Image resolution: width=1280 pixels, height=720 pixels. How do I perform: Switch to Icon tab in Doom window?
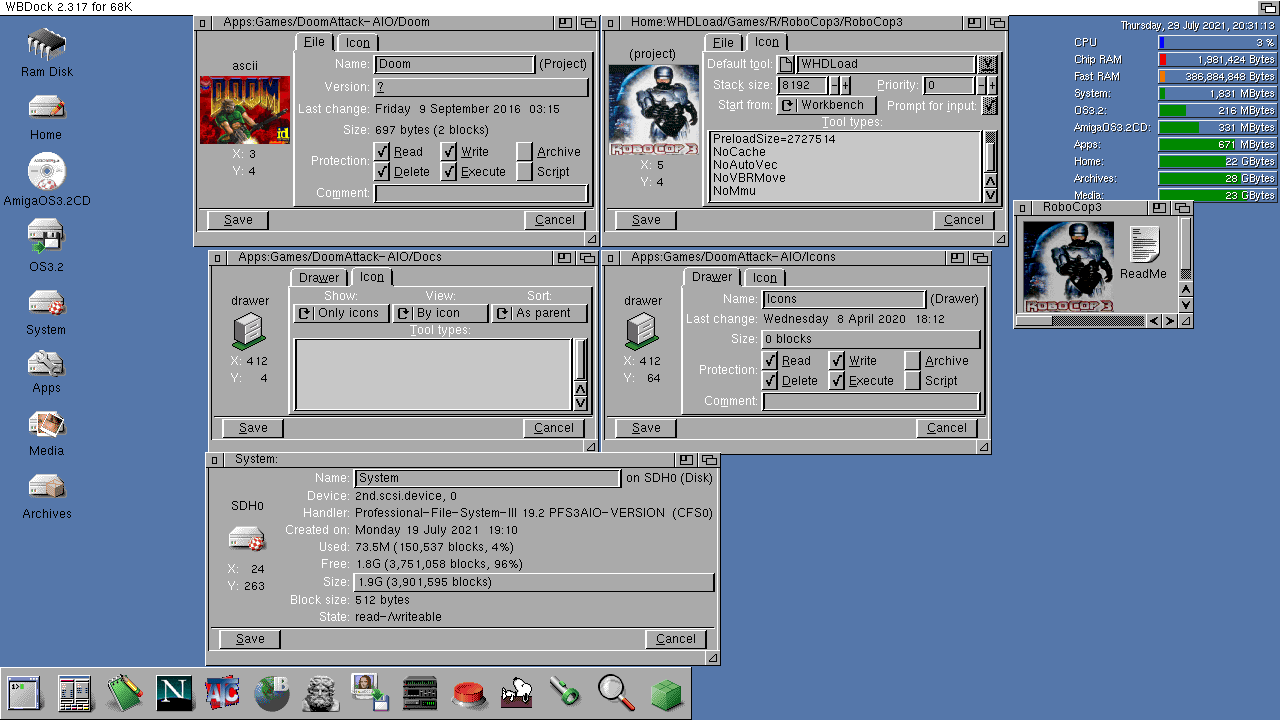pyautogui.click(x=357, y=43)
